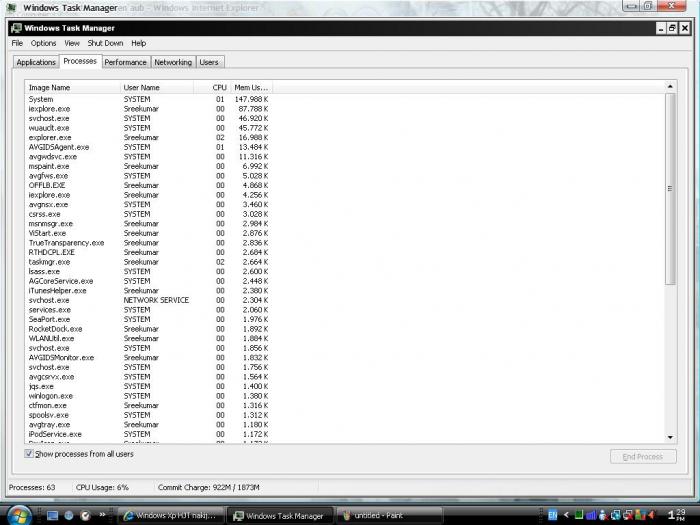Select the AVGIDSMonitor.exe process
The height and width of the screenshot is (525, 700).
coord(149,358)
